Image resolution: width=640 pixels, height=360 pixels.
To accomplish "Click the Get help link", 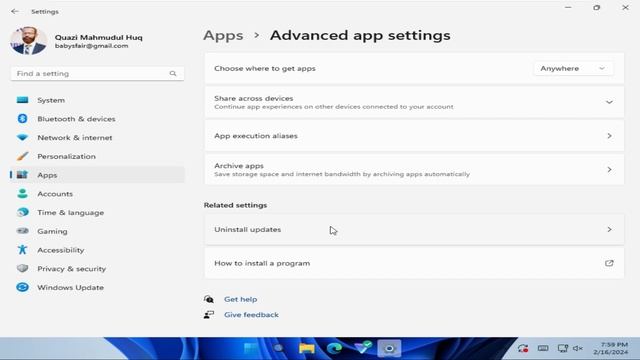I will [x=240, y=299].
